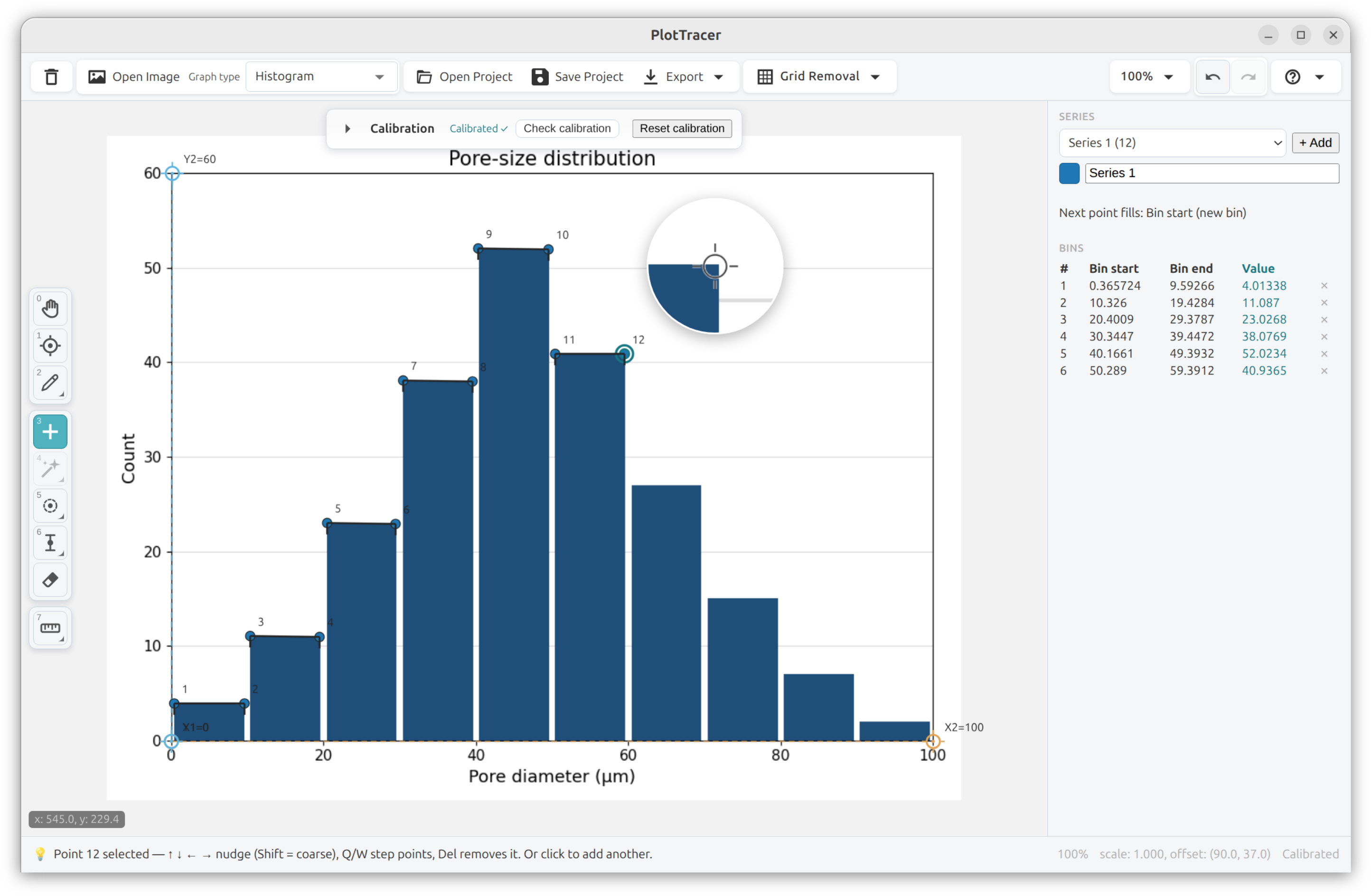This screenshot has width=1371, height=896.
Task: Select the add point plus tool
Action: coord(50,431)
